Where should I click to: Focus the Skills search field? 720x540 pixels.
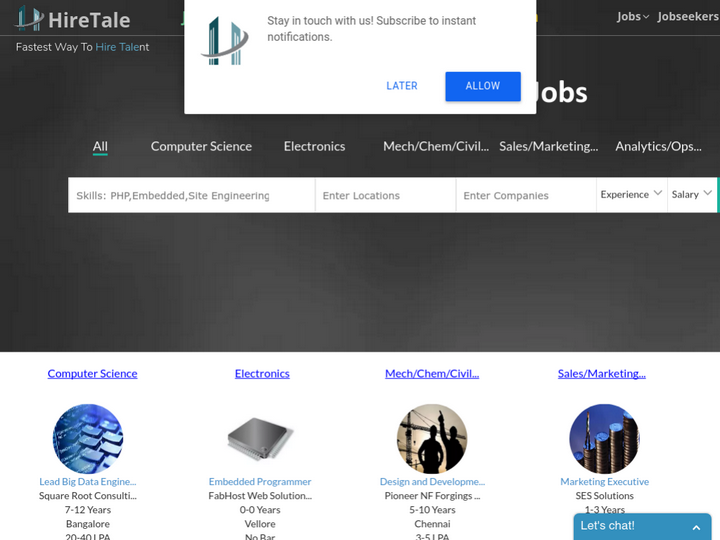(x=191, y=196)
